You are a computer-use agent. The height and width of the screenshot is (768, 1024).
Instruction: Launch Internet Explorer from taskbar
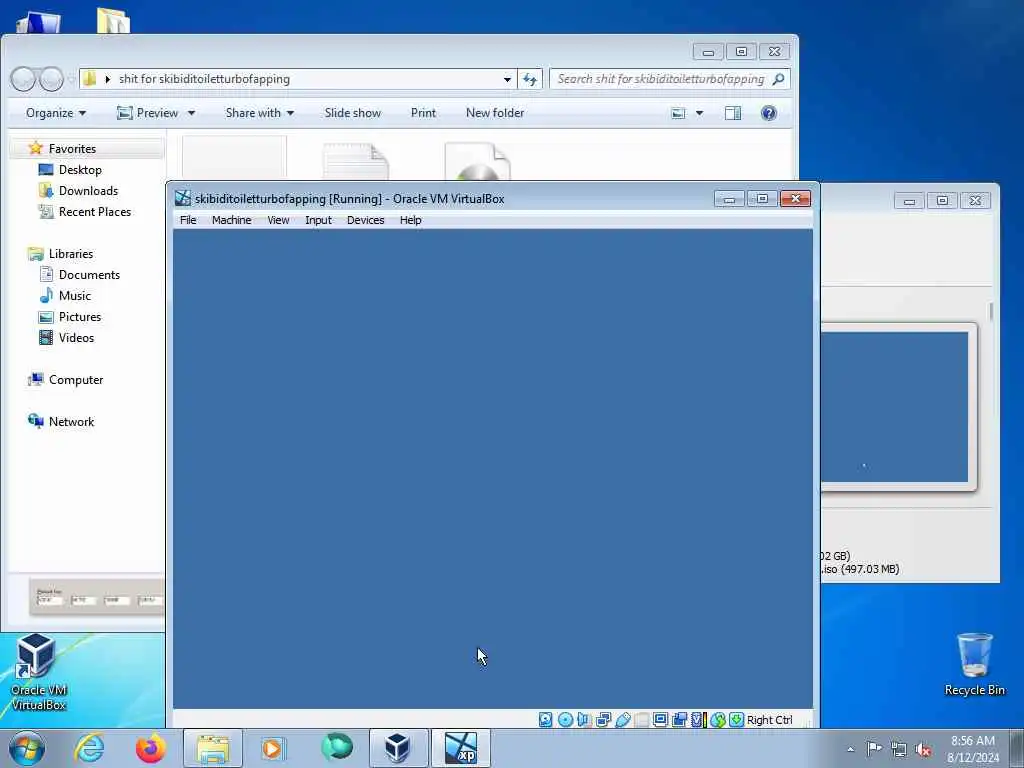tap(89, 748)
